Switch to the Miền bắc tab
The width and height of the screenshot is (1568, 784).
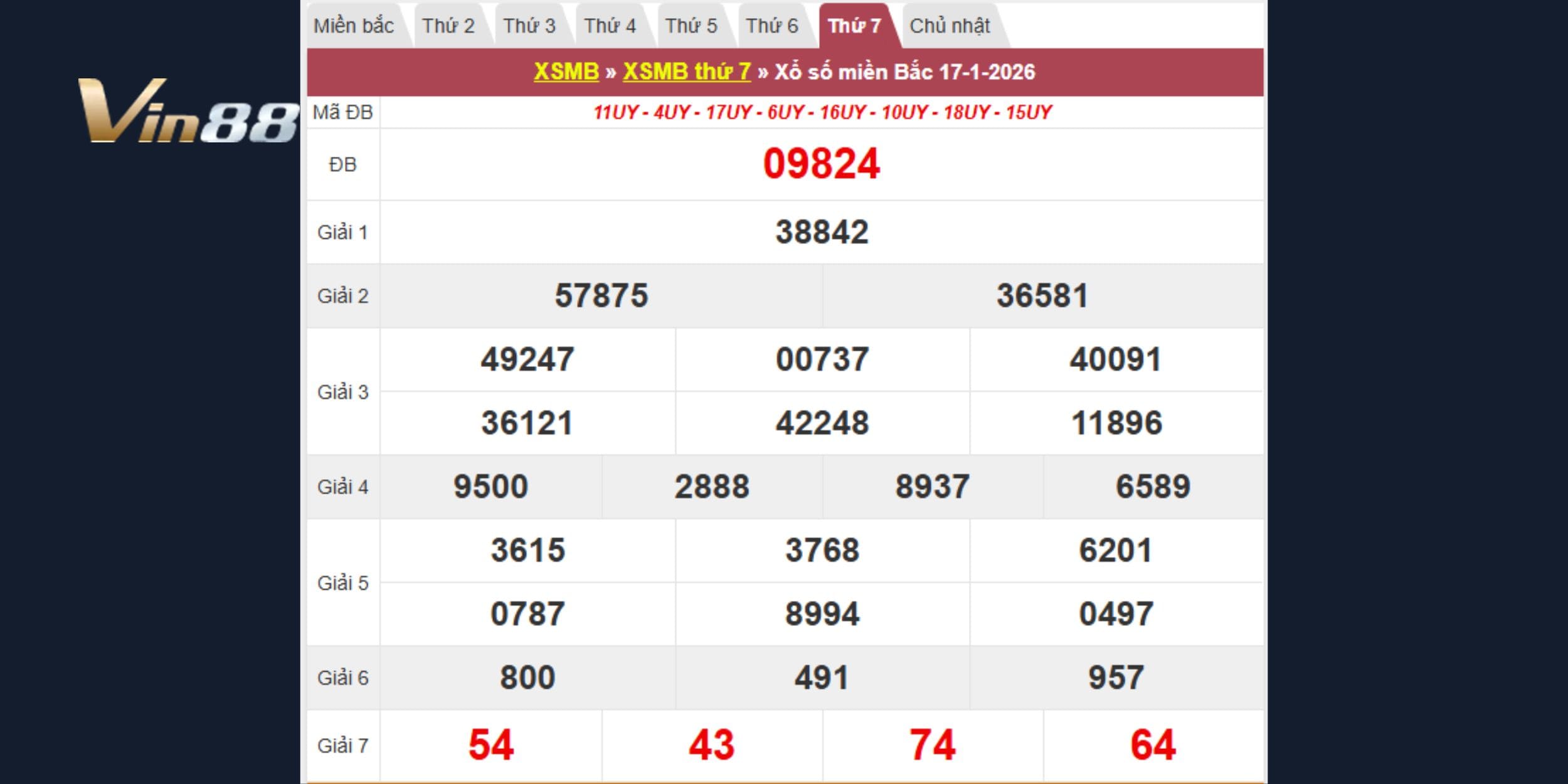pyautogui.click(x=354, y=26)
